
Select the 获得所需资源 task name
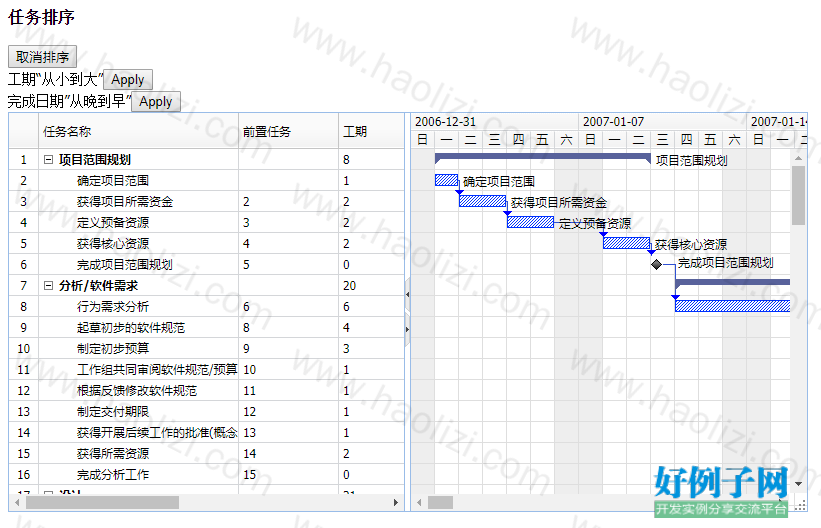(113, 454)
